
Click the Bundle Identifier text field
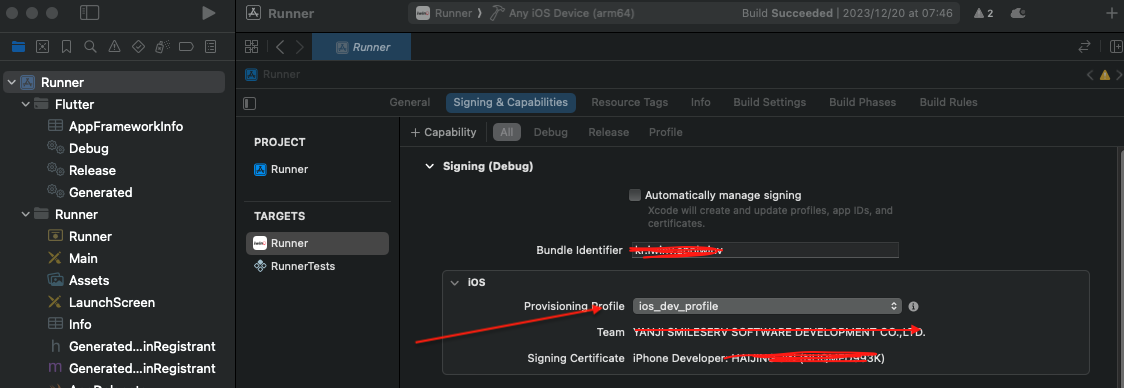763,250
